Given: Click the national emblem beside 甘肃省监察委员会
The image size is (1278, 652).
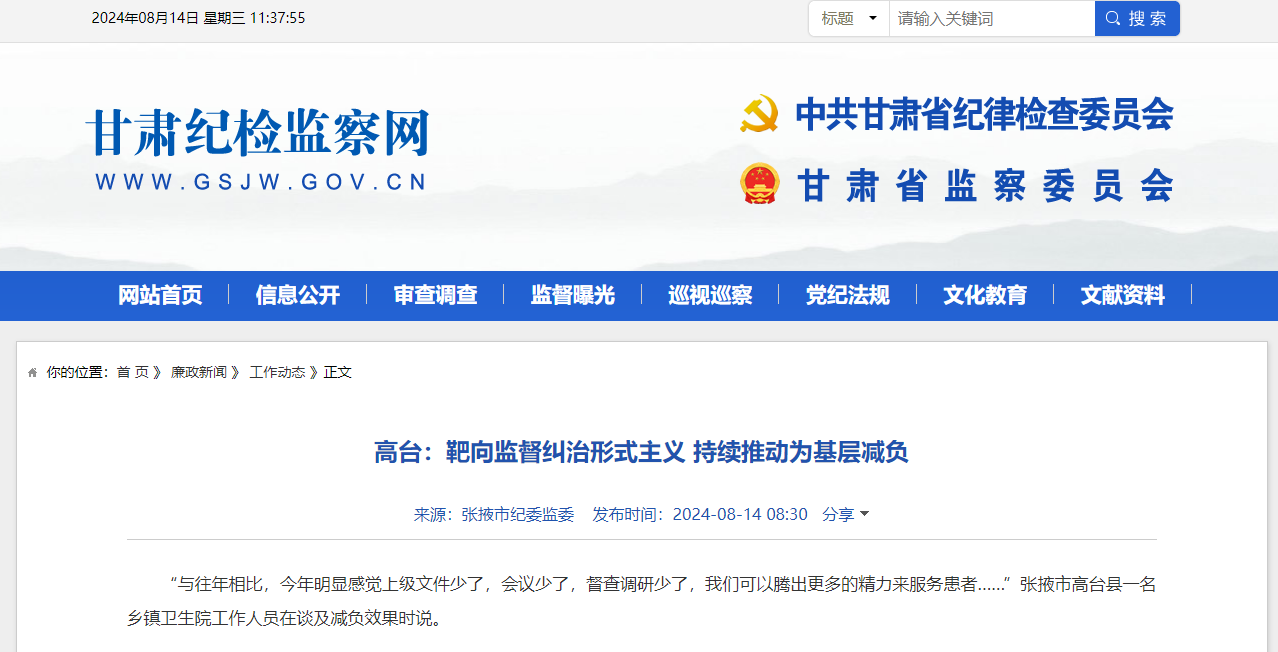Looking at the screenshot, I should pyautogui.click(x=759, y=184).
